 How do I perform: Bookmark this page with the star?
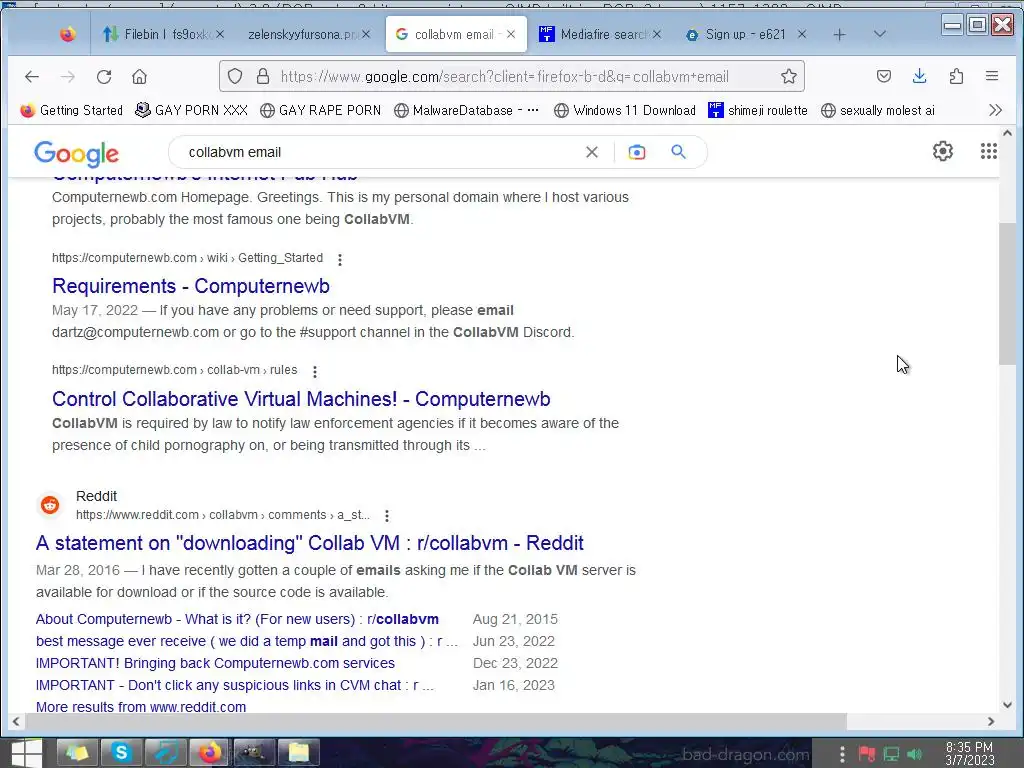pos(789,76)
